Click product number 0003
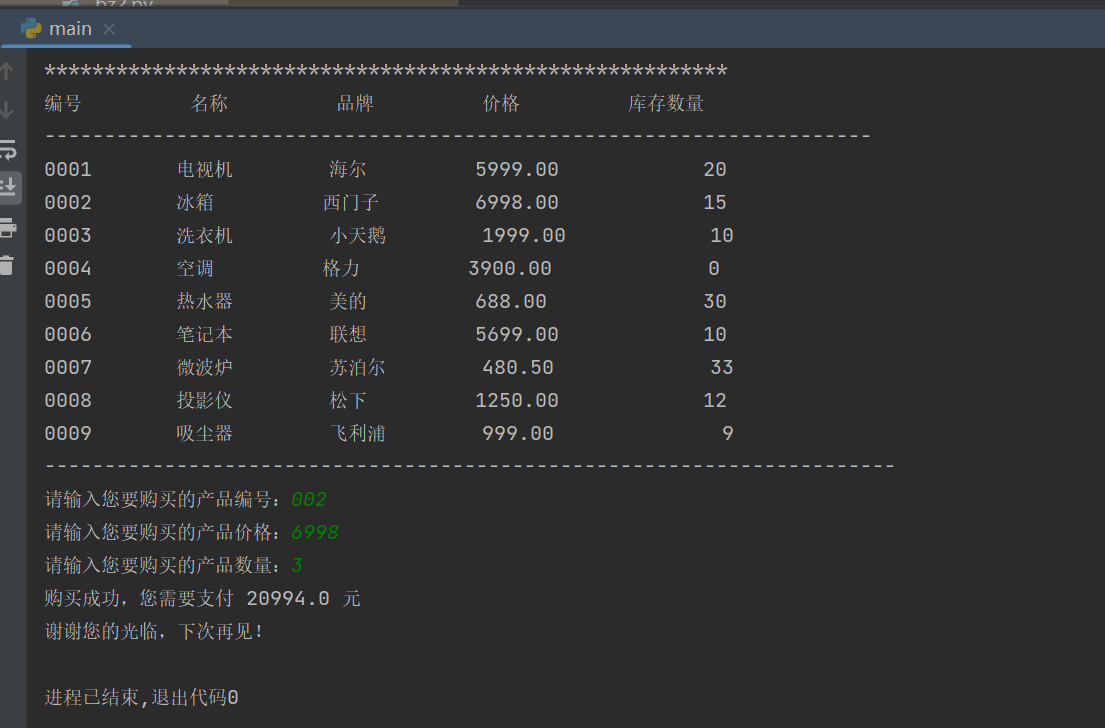The image size is (1105, 728). coord(68,235)
